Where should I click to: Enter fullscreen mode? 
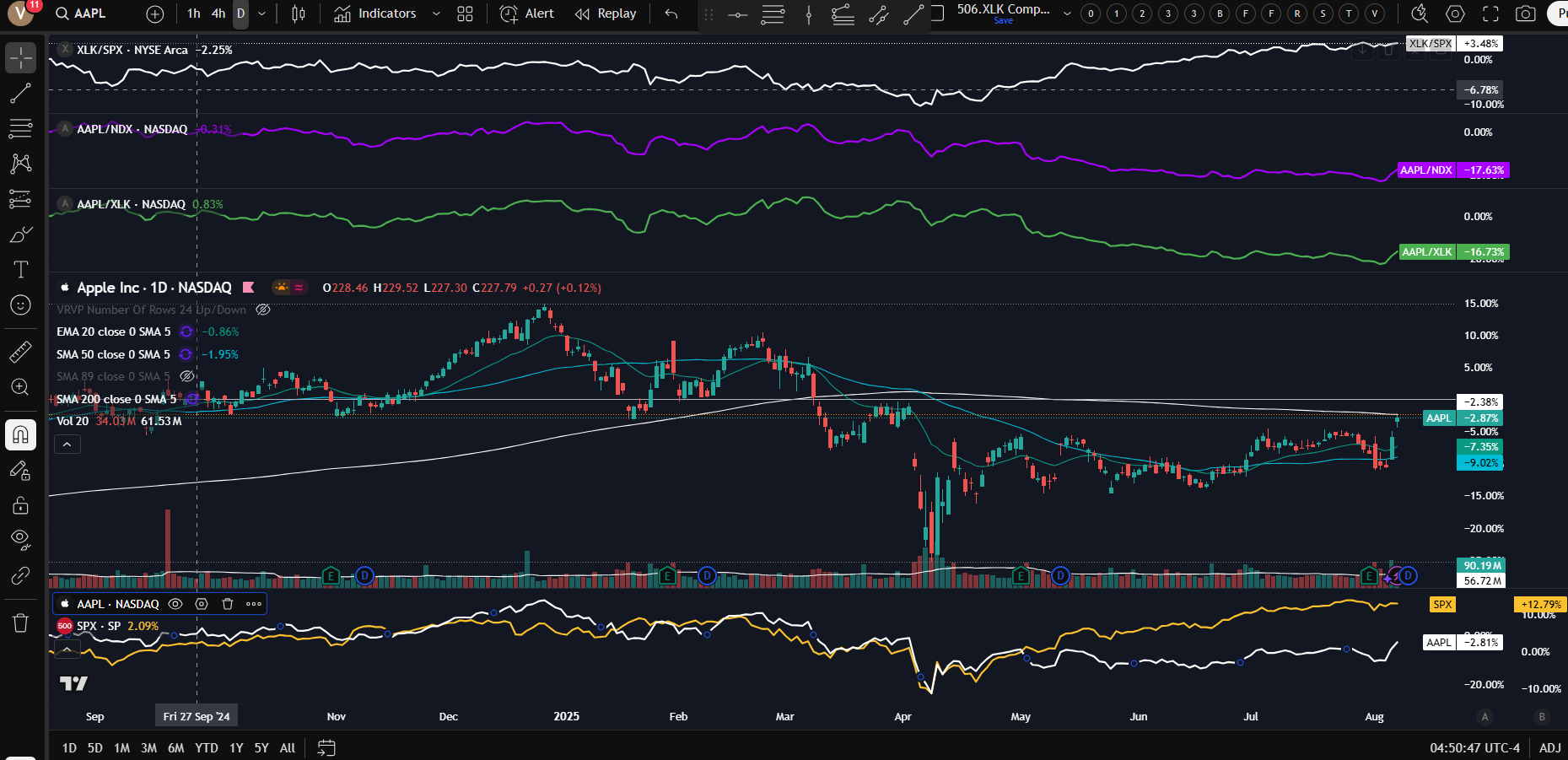1490,13
